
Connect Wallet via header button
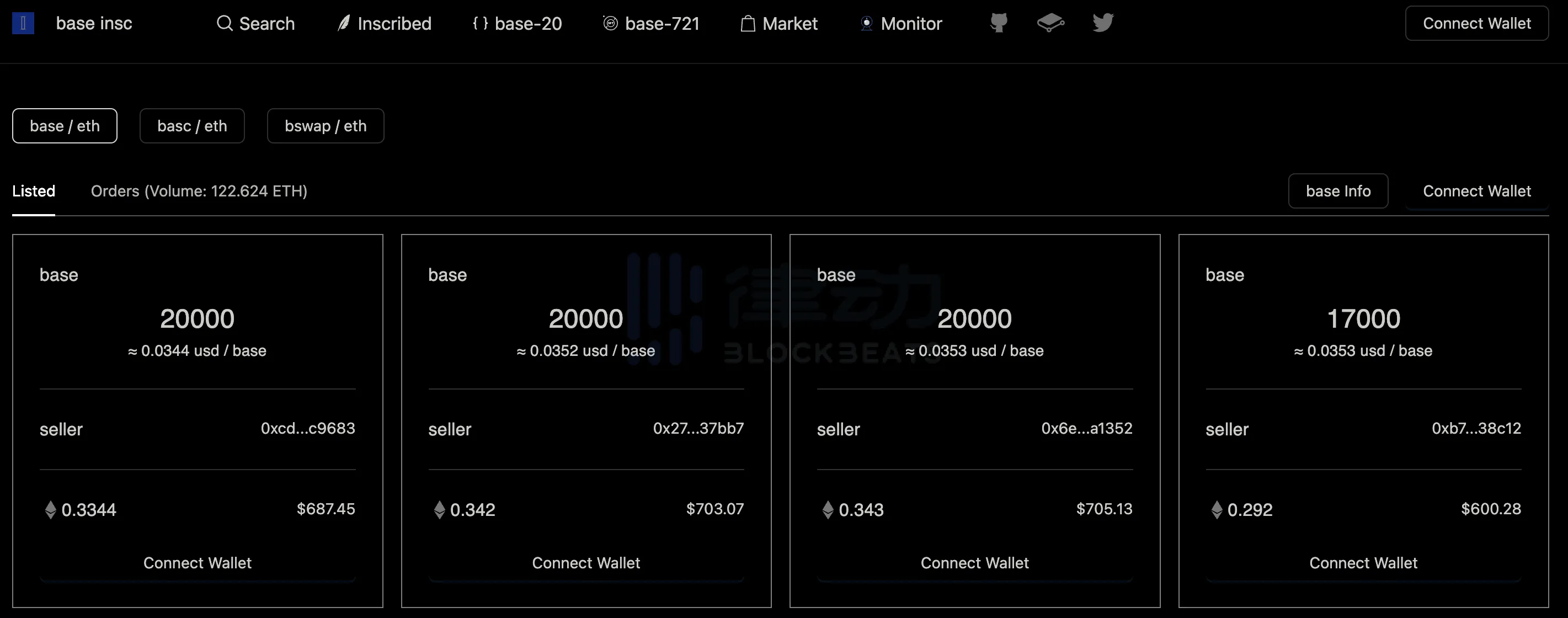coord(1476,23)
